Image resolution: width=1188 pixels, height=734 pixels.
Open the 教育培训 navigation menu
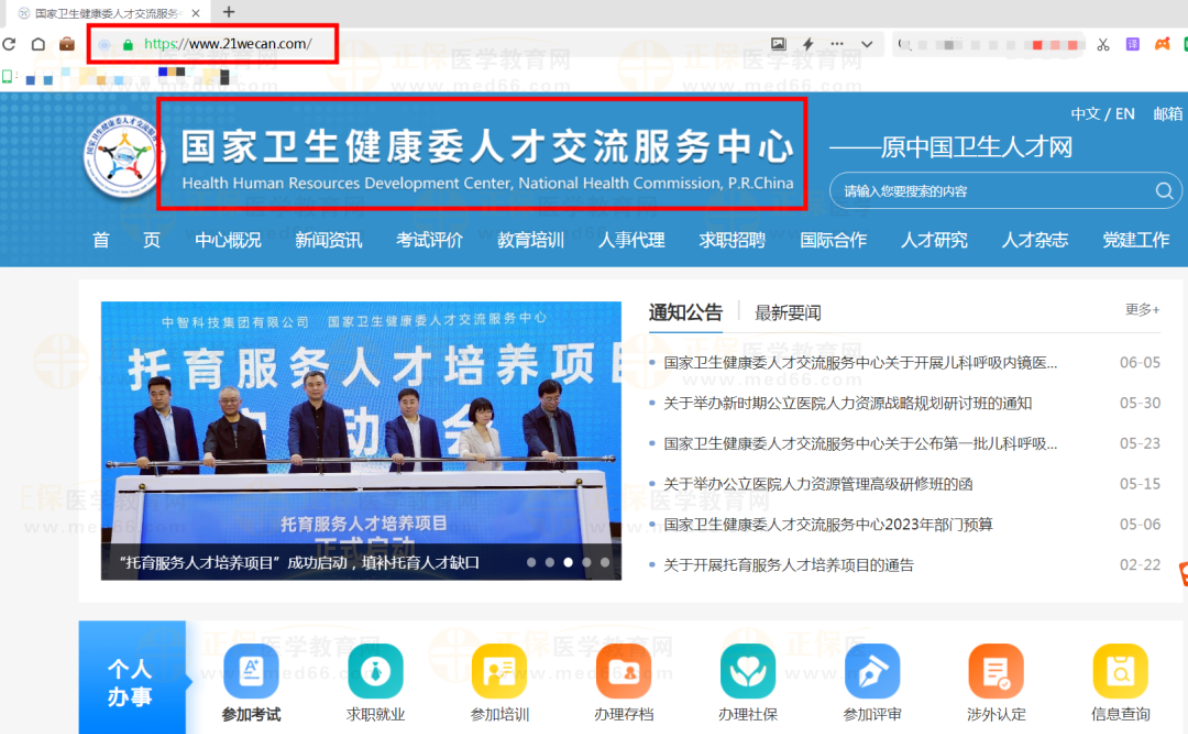[x=531, y=240]
